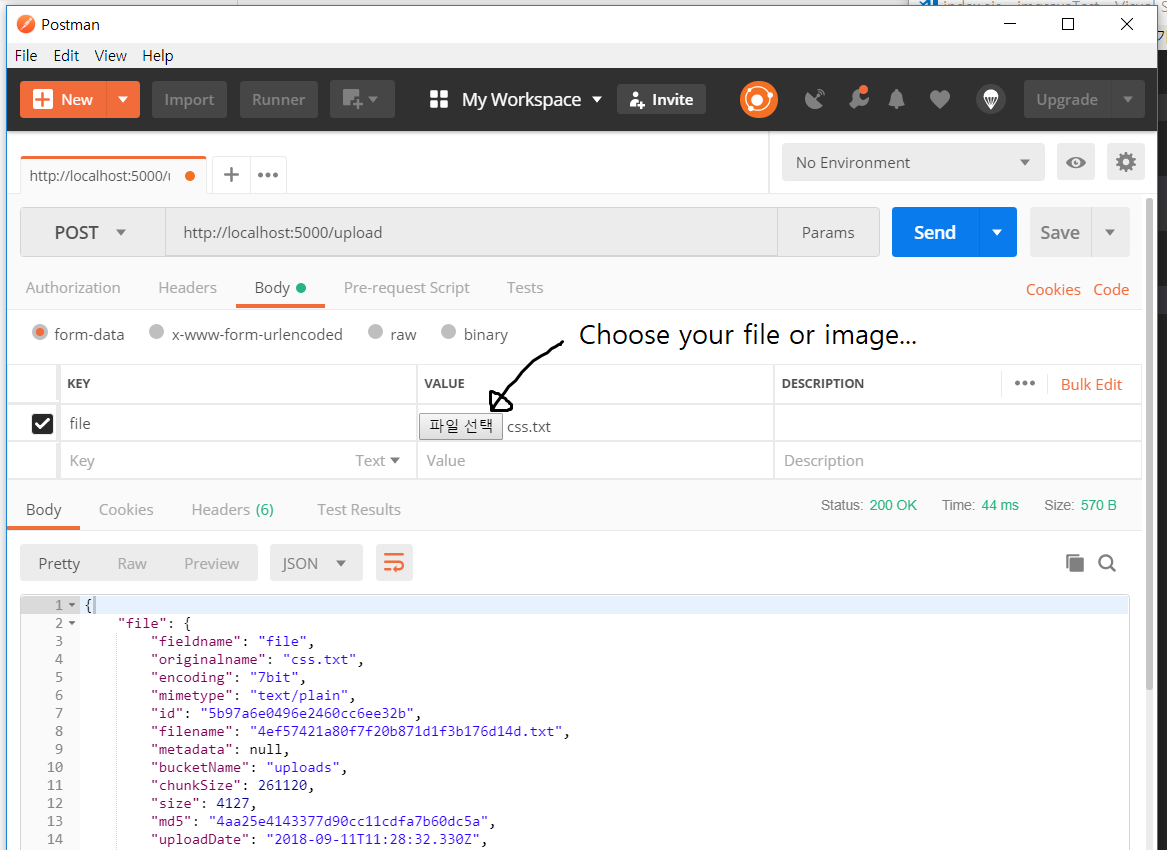Select the form-data radio button

coord(40,332)
